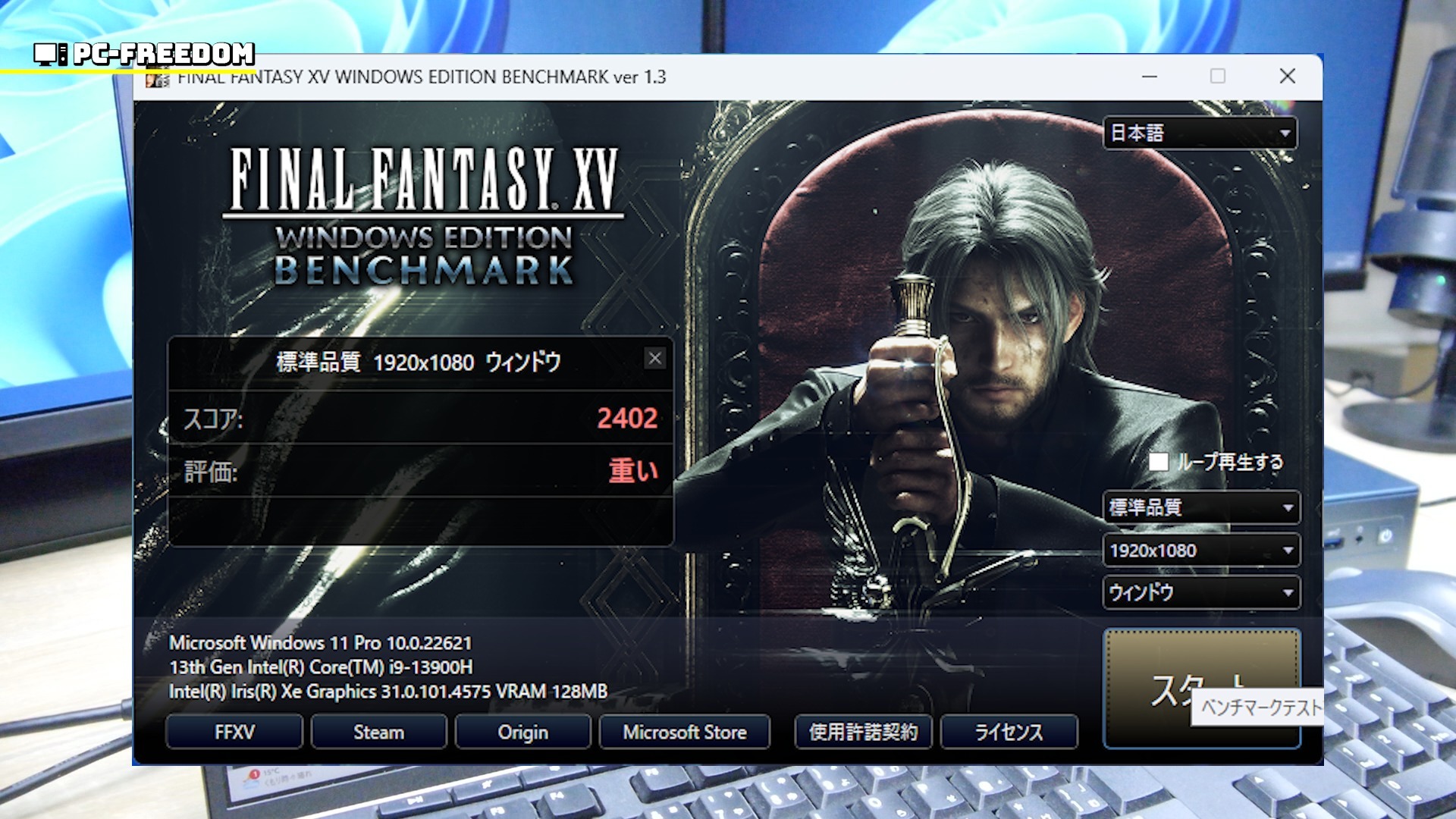Maximize the benchmark window

(1218, 77)
